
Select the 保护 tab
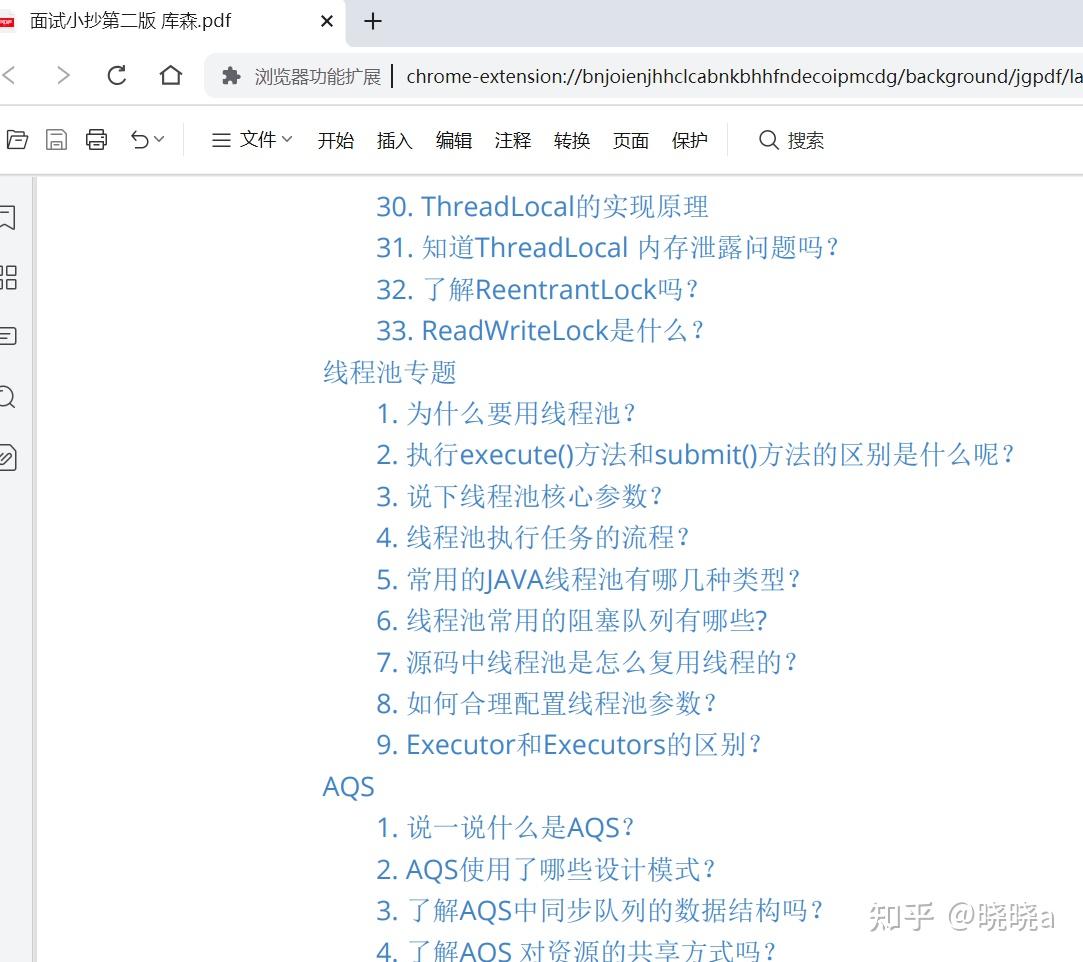pos(689,140)
